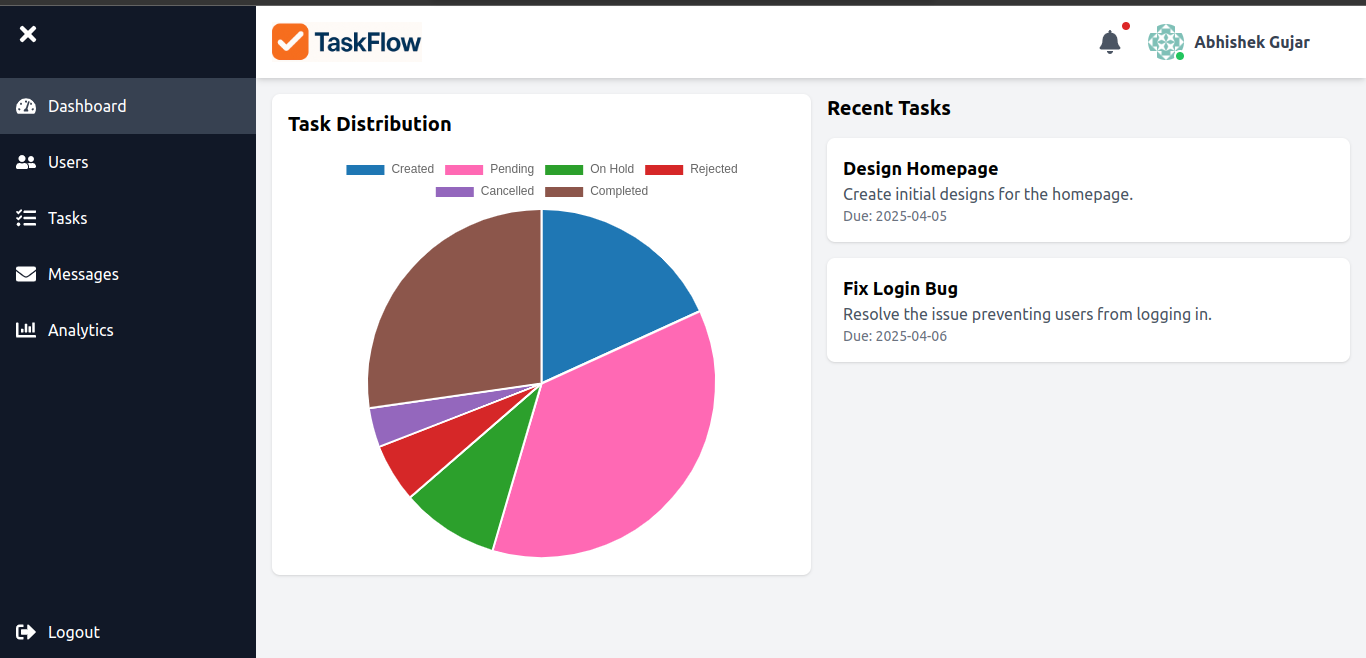Open the Messages menu item
The width and height of the screenshot is (1366, 658).
coord(83,274)
